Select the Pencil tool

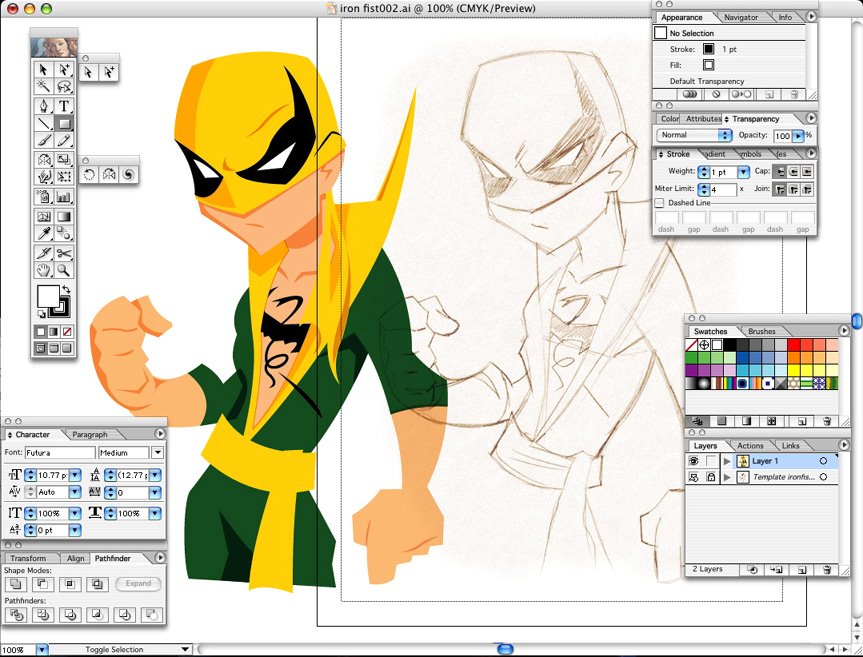point(64,141)
